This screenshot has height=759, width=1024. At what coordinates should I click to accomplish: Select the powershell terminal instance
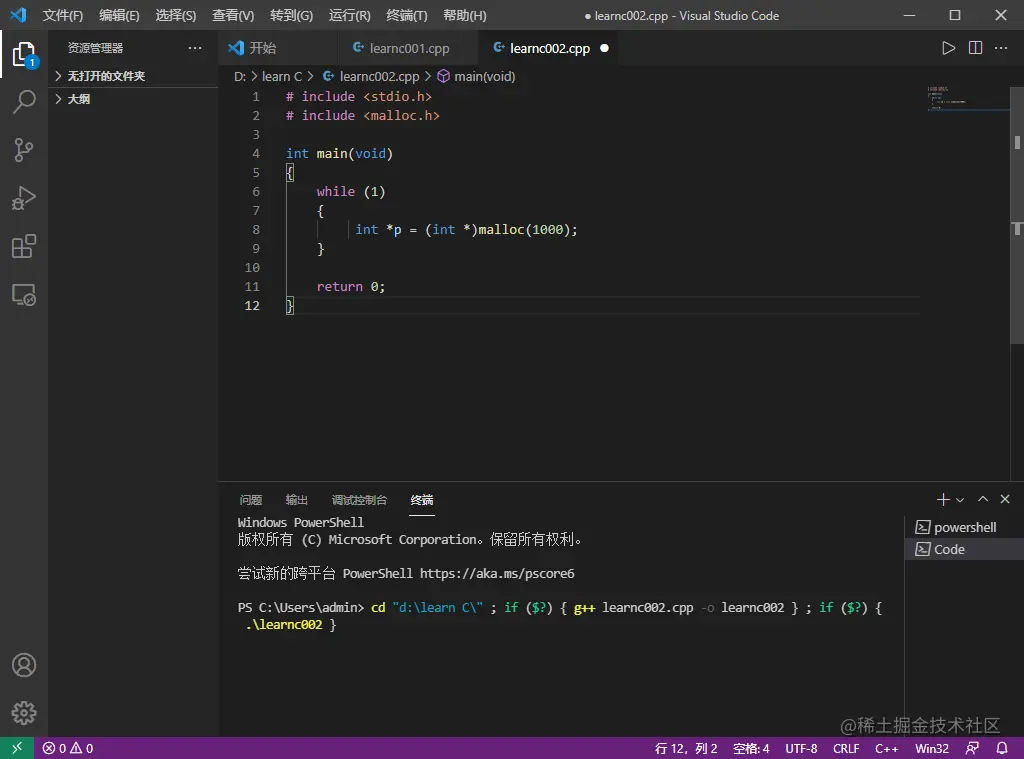(x=964, y=527)
